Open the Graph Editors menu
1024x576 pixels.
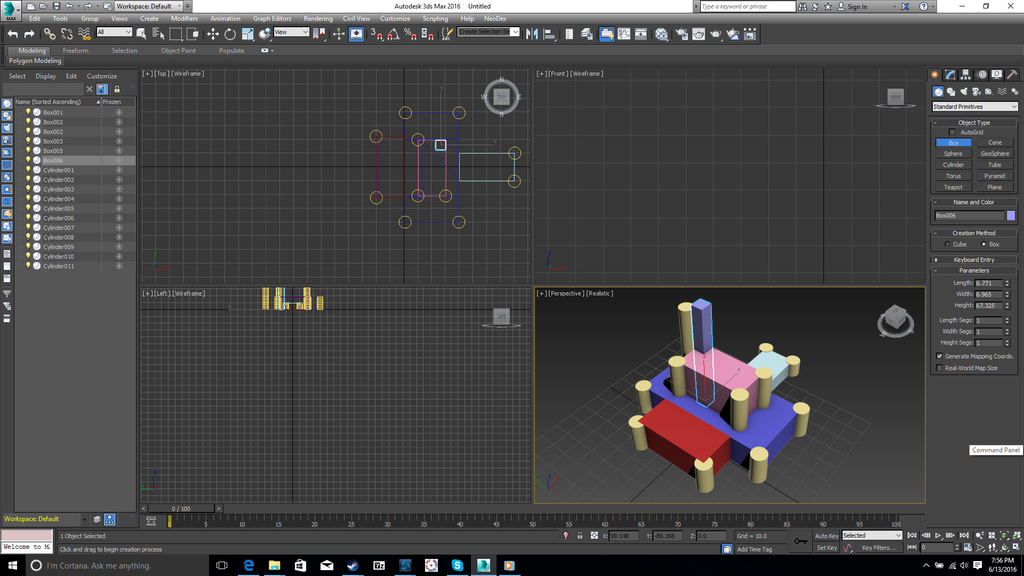point(272,18)
